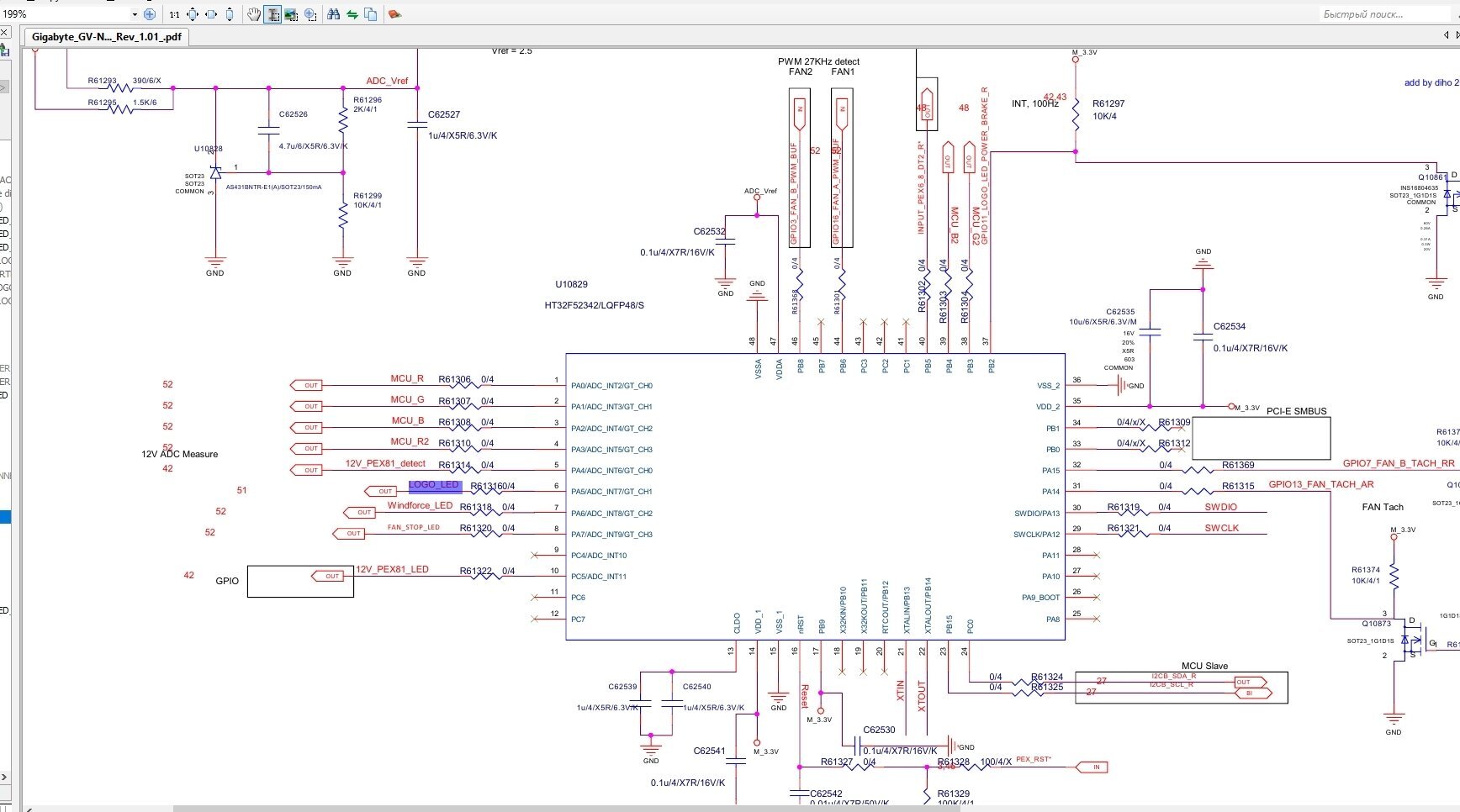
Task: Click the 12V ADC Measure label
Action: click(x=179, y=454)
